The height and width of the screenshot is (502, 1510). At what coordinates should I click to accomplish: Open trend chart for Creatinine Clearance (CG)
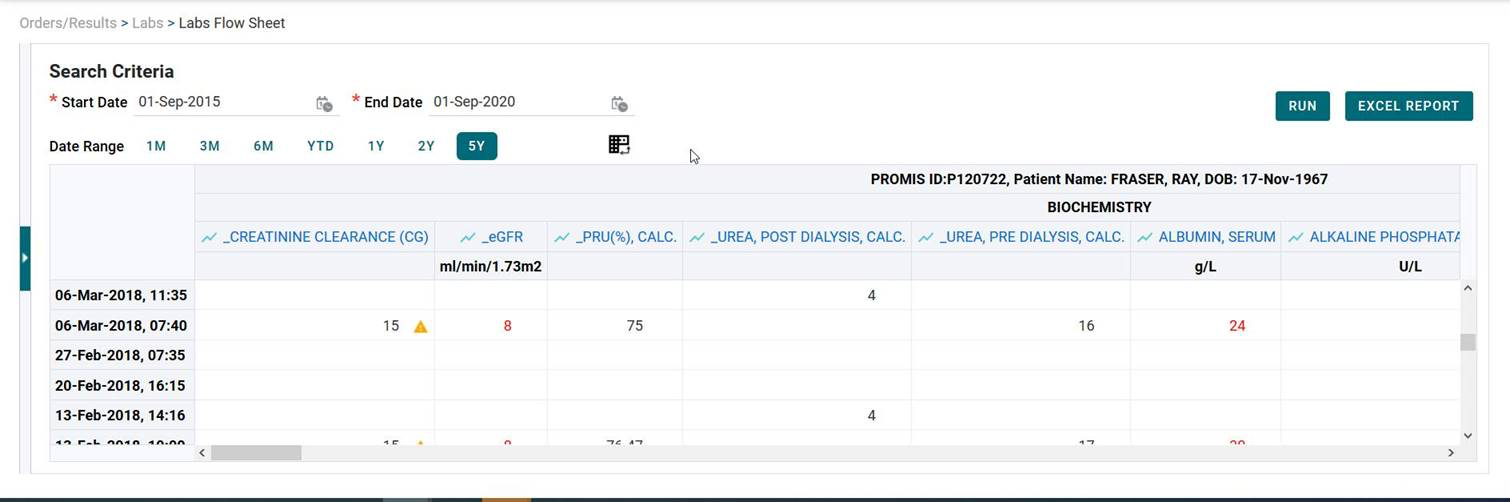click(209, 237)
